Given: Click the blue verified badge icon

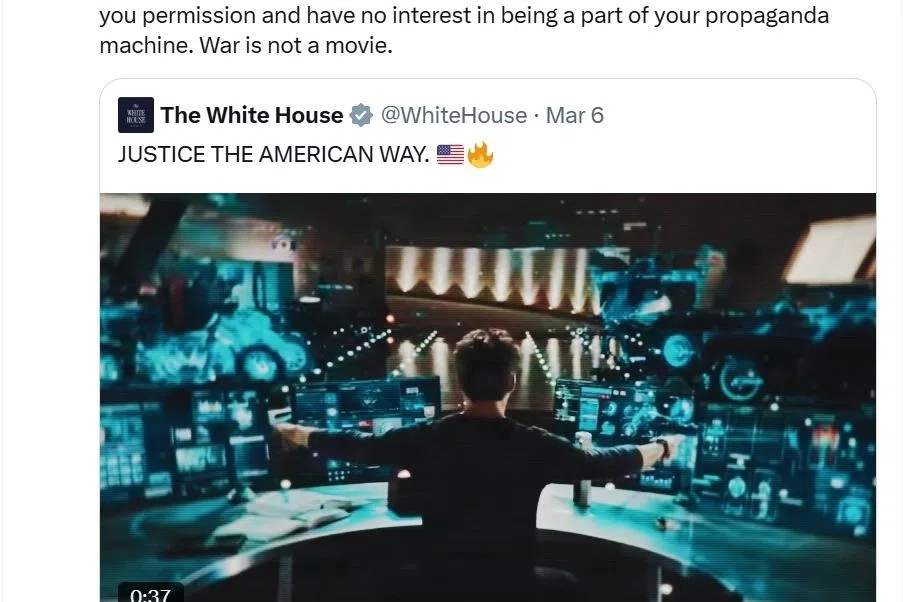Looking at the screenshot, I should pyautogui.click(x=362, y=115).
